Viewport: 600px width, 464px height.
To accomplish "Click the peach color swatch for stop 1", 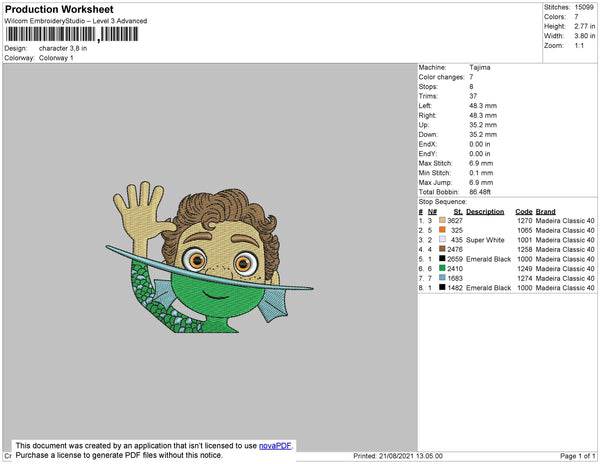I will pyautogui.click(x=442, y=220).
